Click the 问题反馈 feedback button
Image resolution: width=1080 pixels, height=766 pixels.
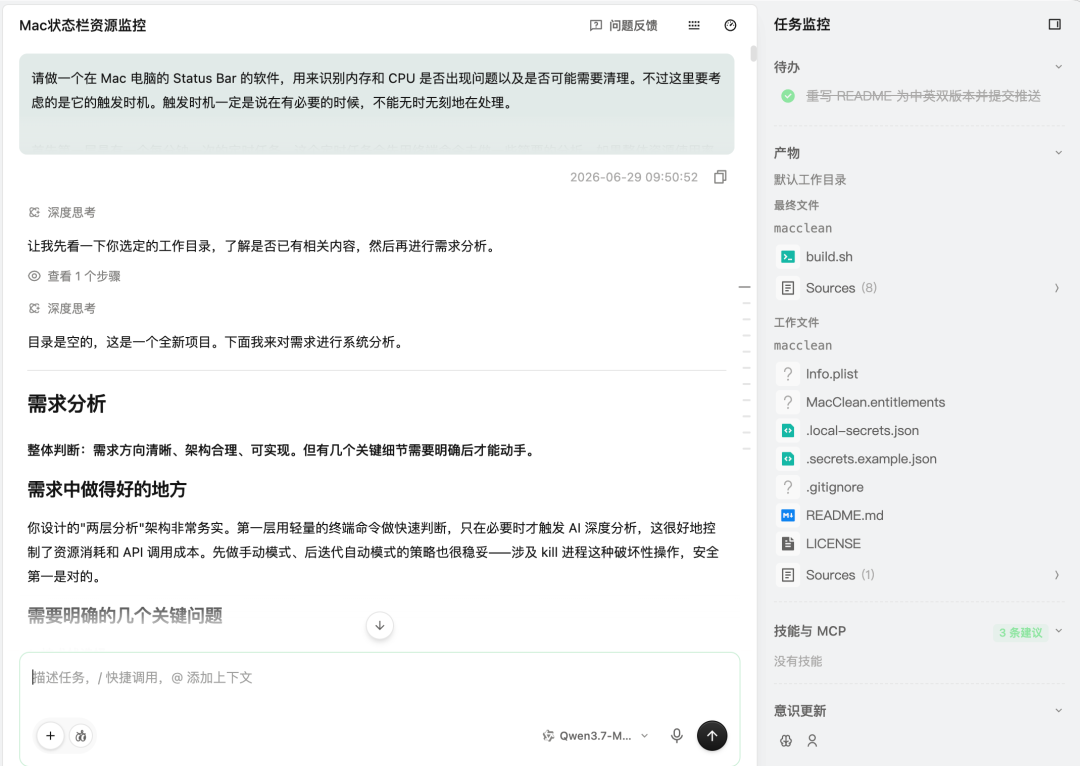click(x=623, y=25)
